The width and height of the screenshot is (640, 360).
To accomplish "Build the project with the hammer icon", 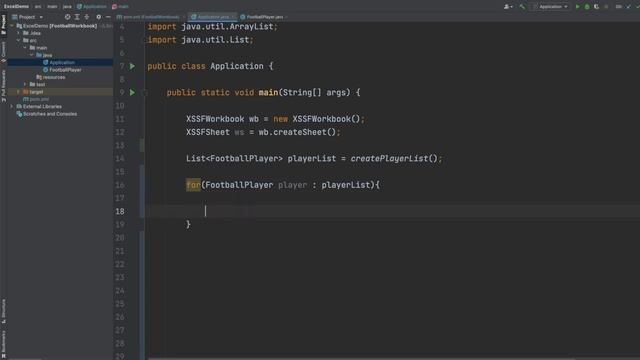I will click(x=522, y=7).
